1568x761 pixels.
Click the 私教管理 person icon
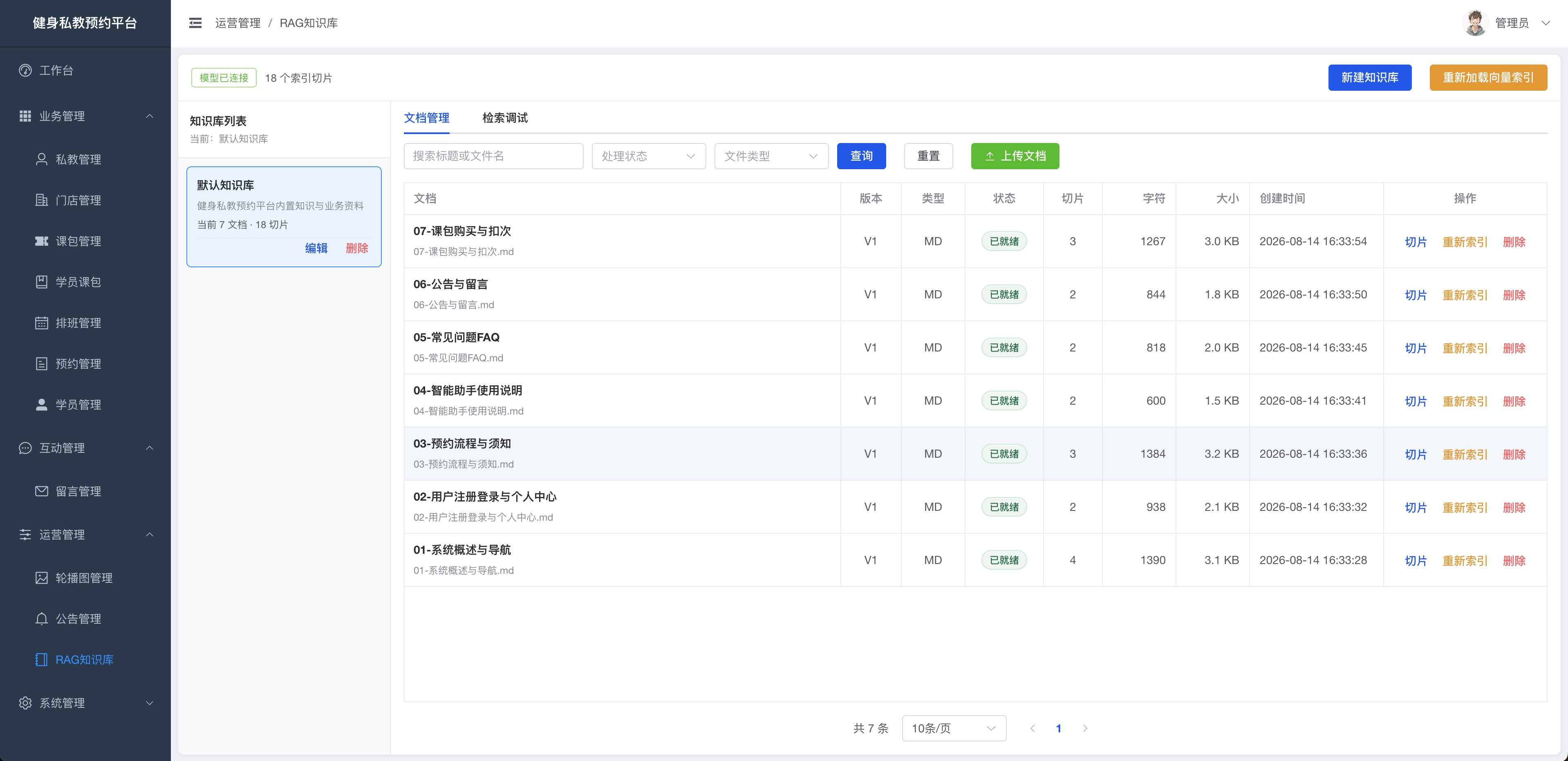[x=41, y=159]
